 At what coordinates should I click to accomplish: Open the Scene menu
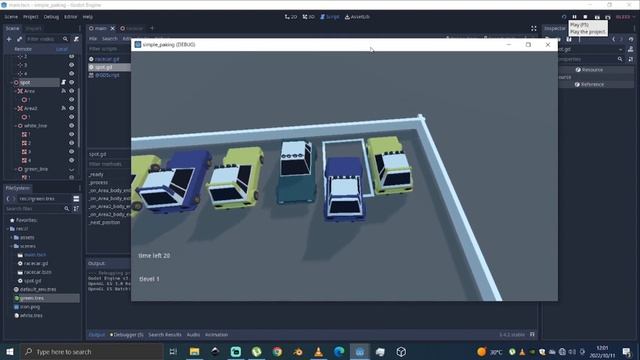11,17
